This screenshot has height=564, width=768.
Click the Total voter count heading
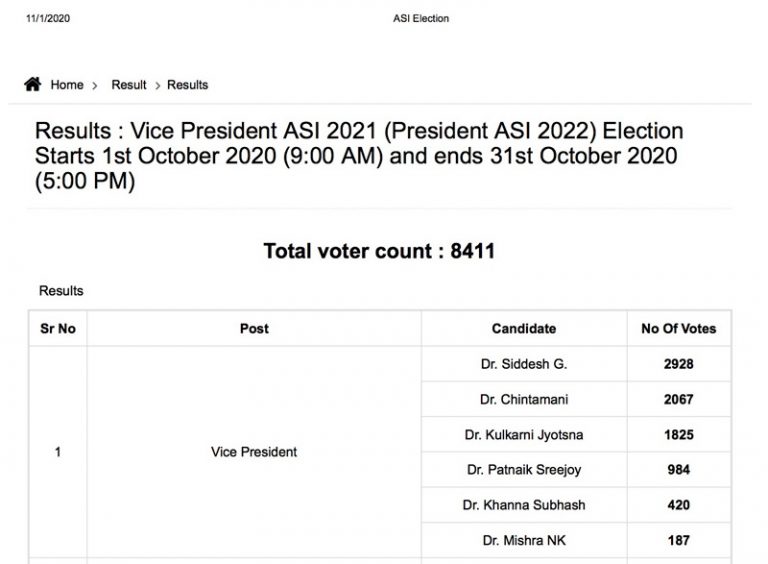pos(379,251)
